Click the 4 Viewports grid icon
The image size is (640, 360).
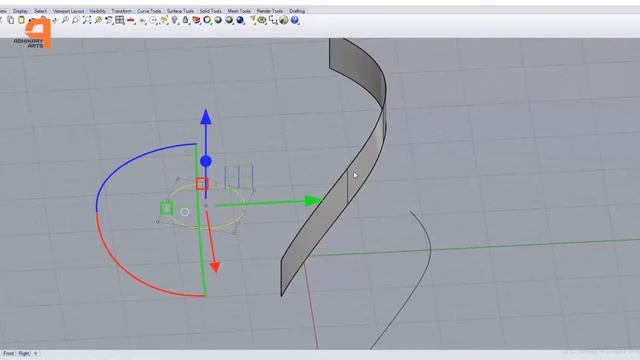(x=120, y=20)
